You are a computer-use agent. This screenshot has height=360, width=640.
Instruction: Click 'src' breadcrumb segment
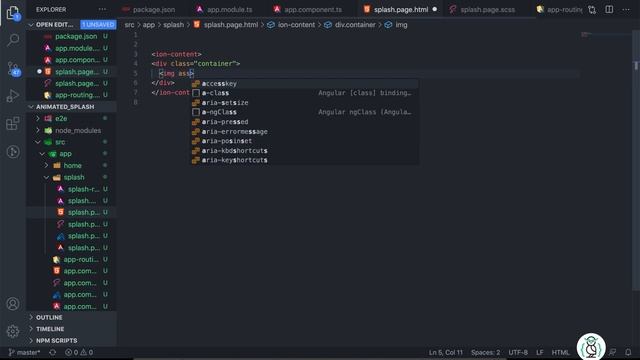(x=129, y=25)
